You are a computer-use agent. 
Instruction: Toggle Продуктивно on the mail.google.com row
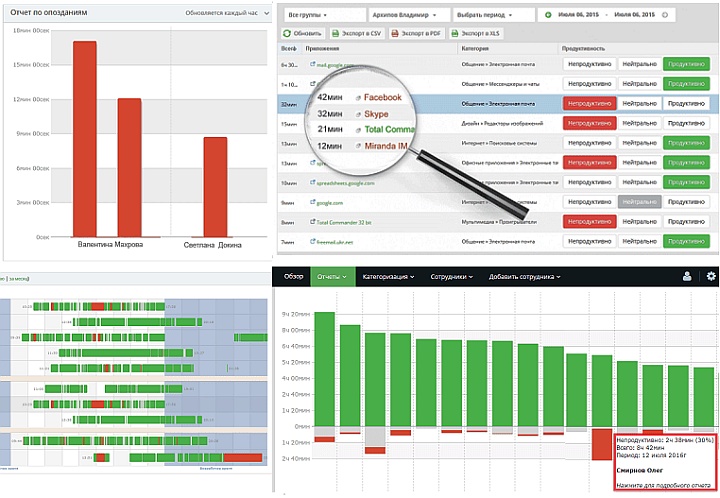[x=686, y=64]
